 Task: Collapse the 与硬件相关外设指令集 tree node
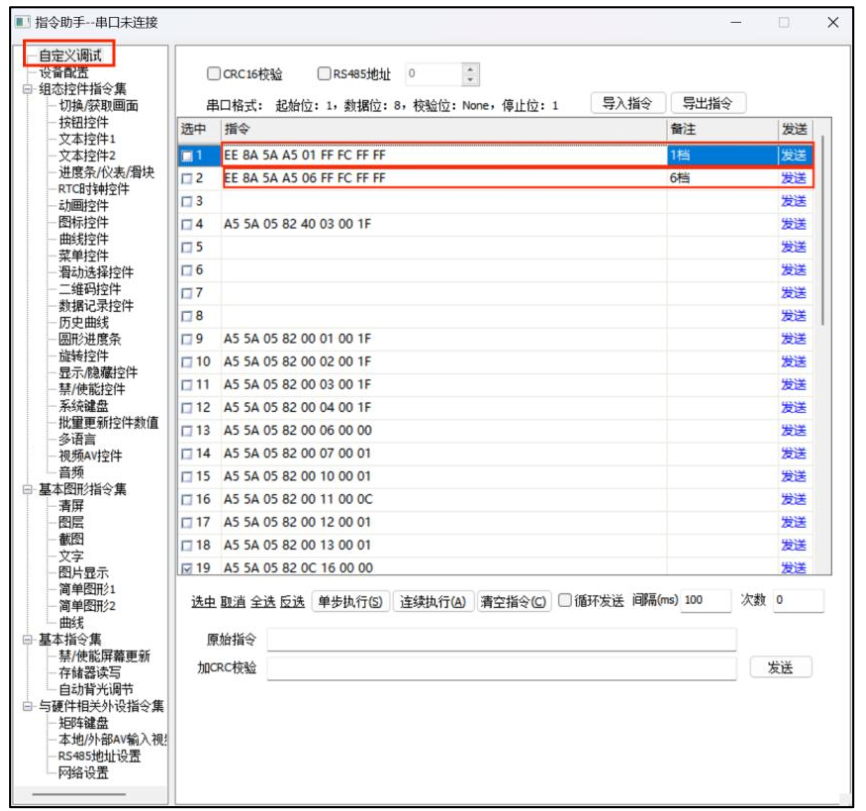(28, 707)
